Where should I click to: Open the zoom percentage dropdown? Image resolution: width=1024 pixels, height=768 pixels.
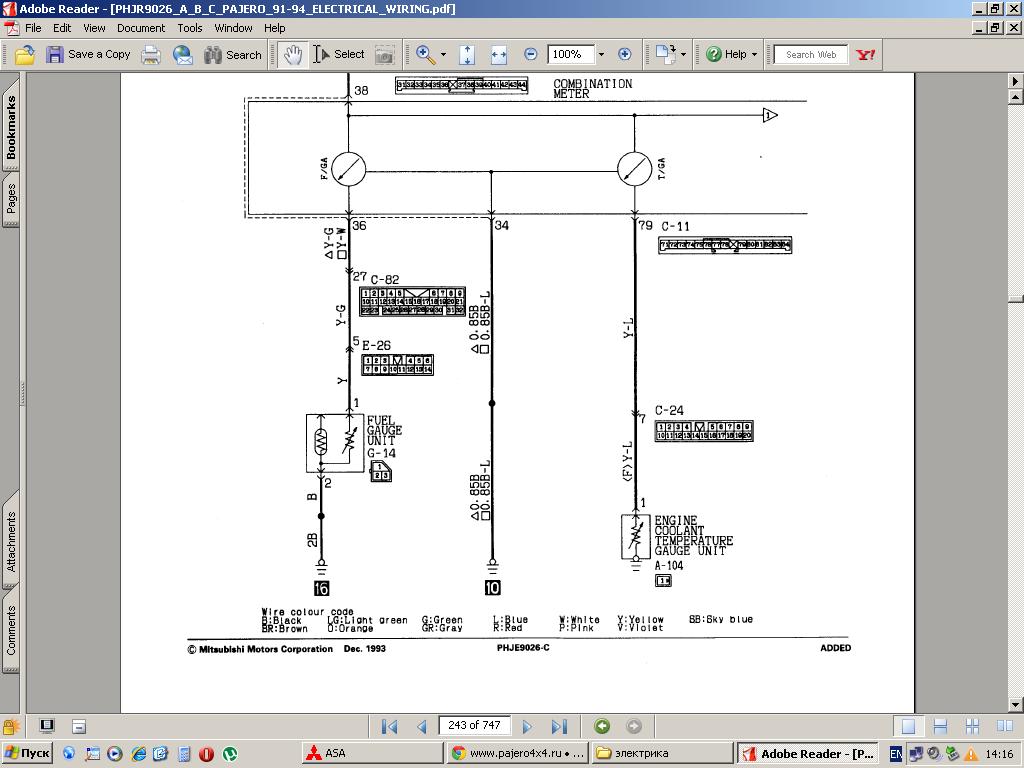coord(601,54)
